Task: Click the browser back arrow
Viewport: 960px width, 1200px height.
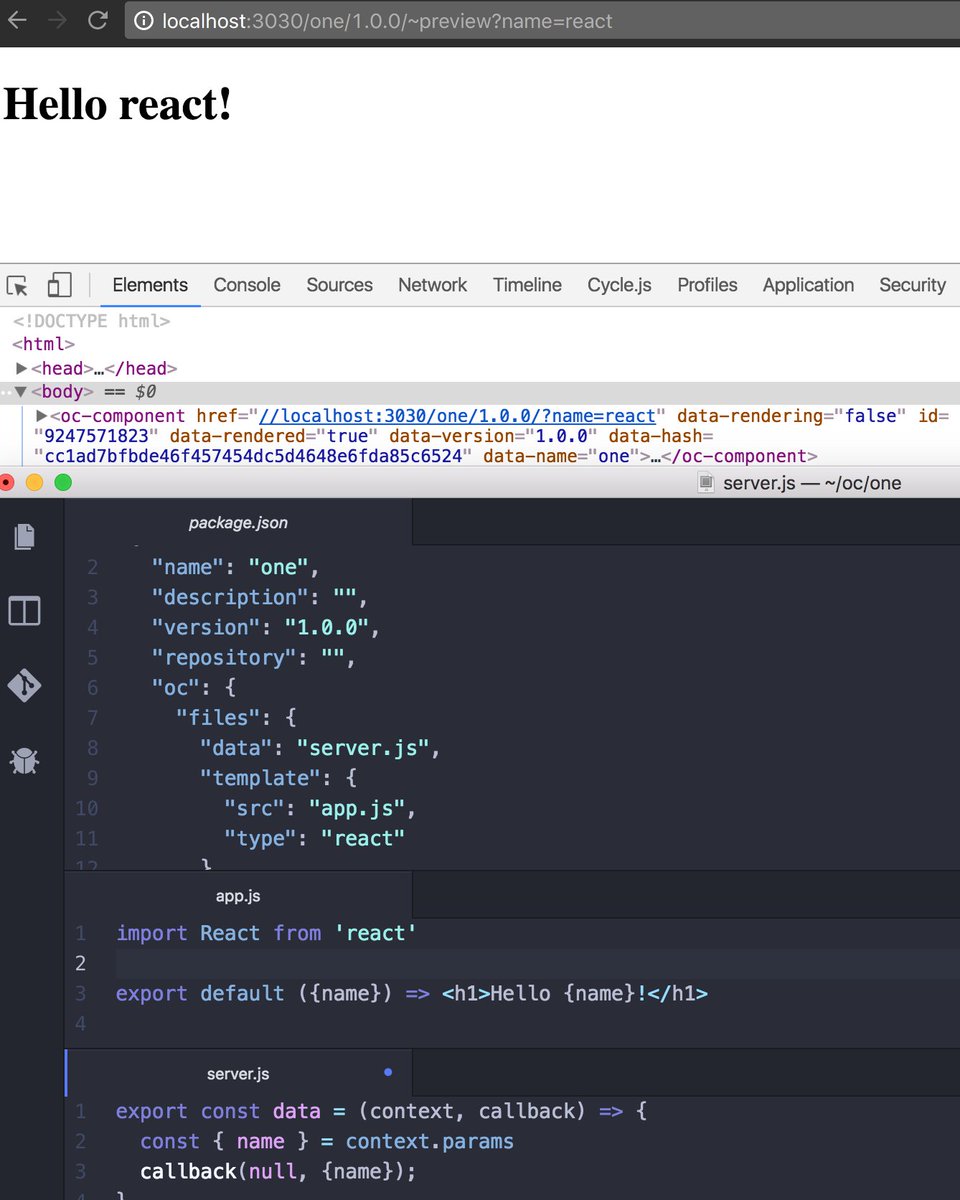Action: [x=16, y=20]
